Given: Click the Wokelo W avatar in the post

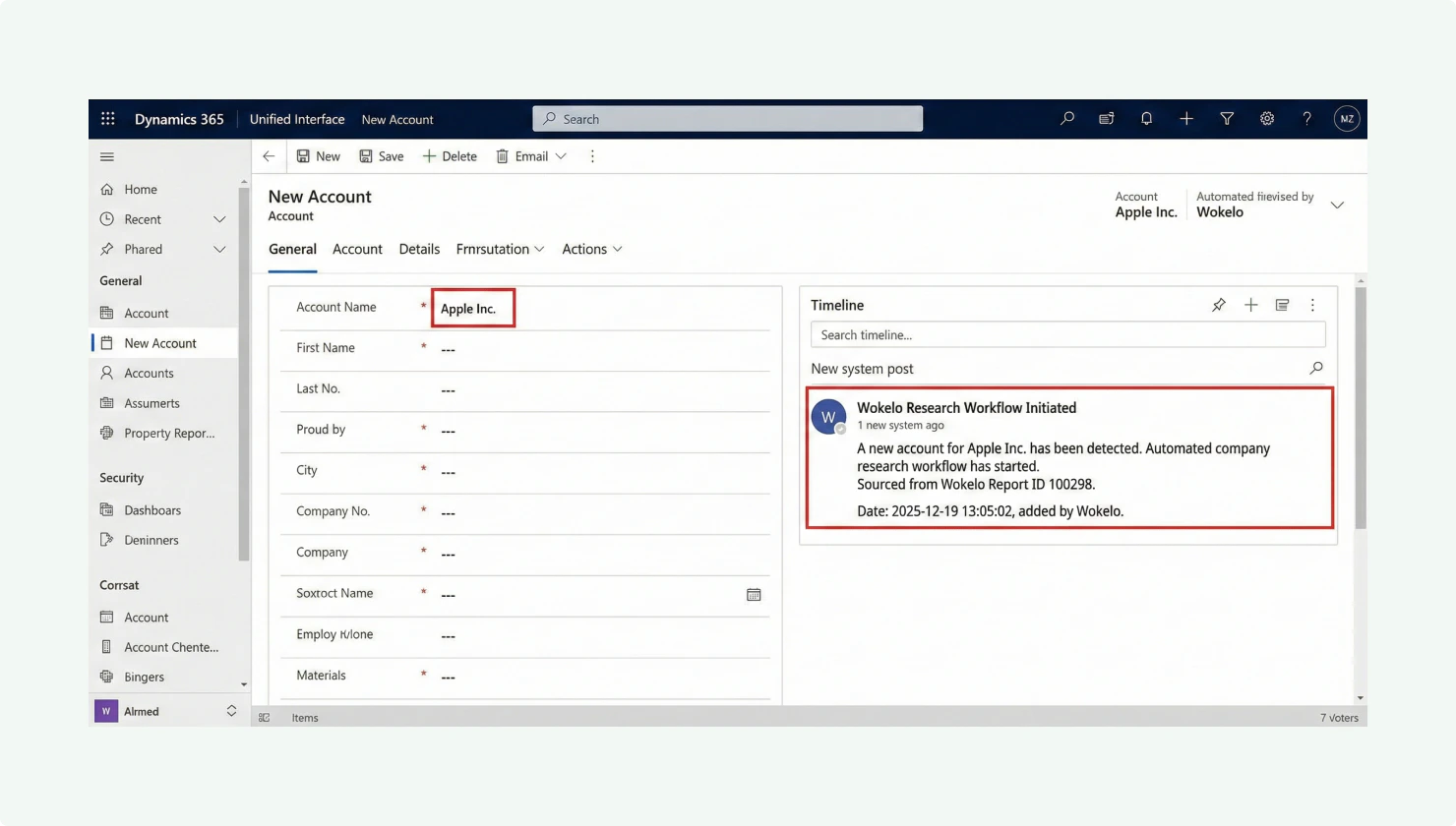Looking at the screenshot, I should click(828, 417).
